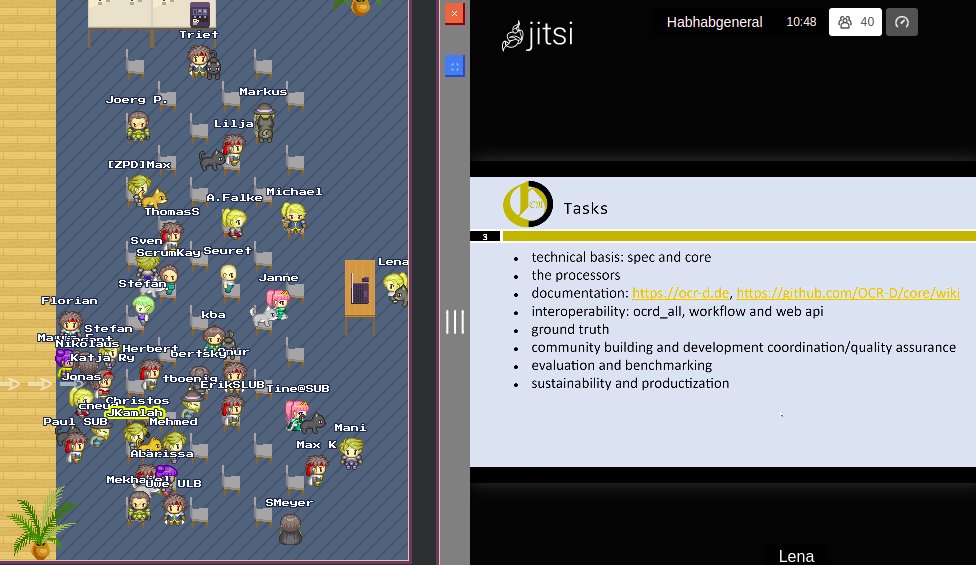Select A.Falke's blonde avatar
The image size is (976, 565).
(x=234, y=223)
